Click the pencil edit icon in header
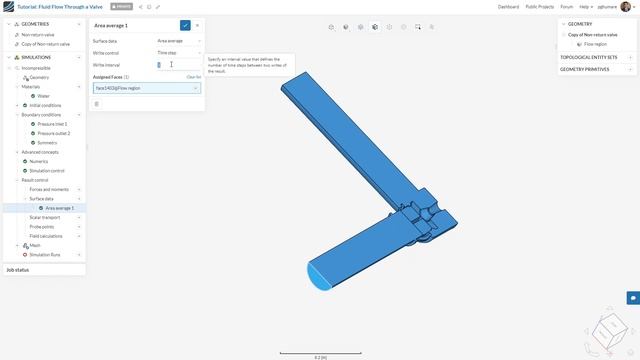Screen dimensions: 640x360 point(158,7)
